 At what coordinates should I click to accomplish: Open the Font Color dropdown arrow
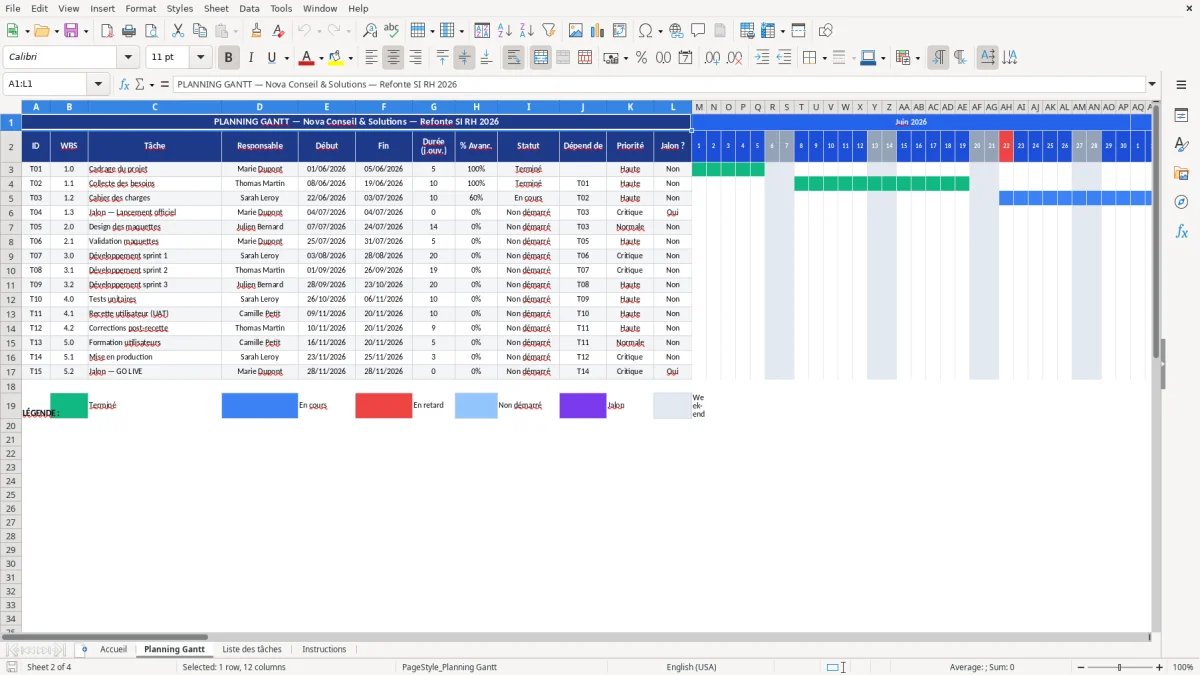pos(321,58)
